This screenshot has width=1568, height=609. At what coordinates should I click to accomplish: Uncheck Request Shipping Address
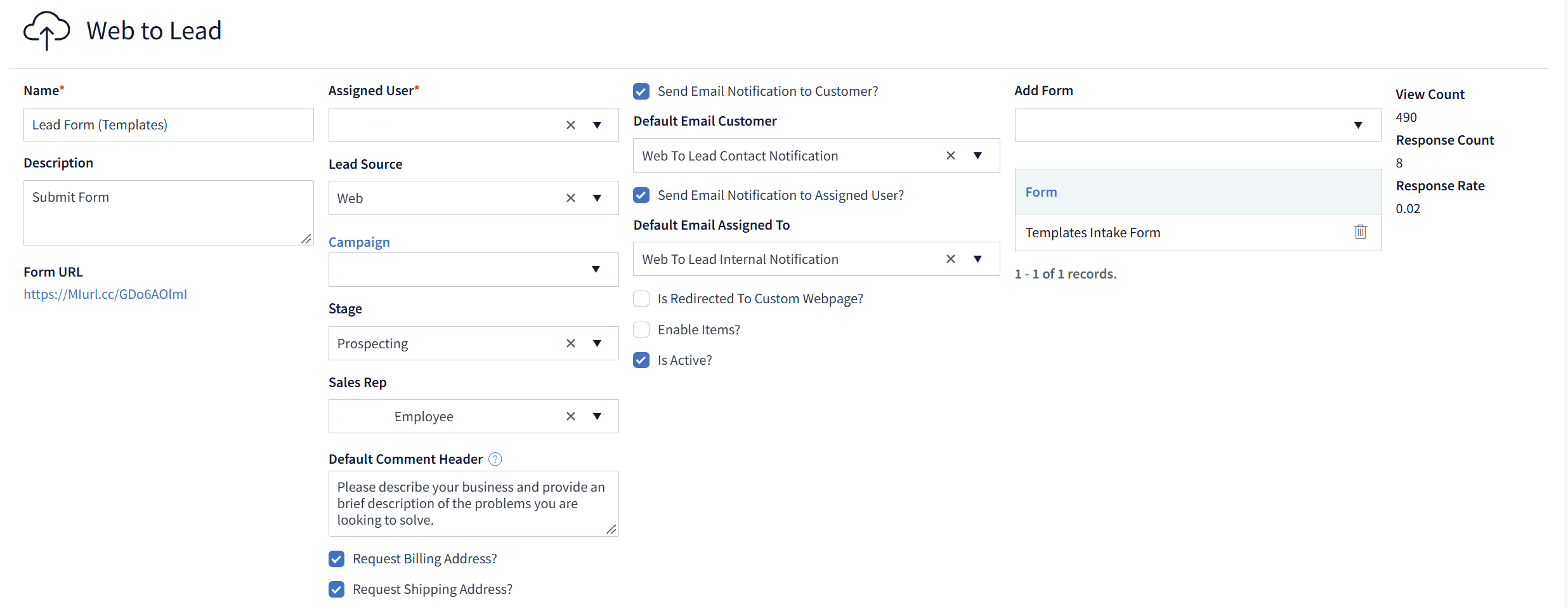[x=337, y=589]
